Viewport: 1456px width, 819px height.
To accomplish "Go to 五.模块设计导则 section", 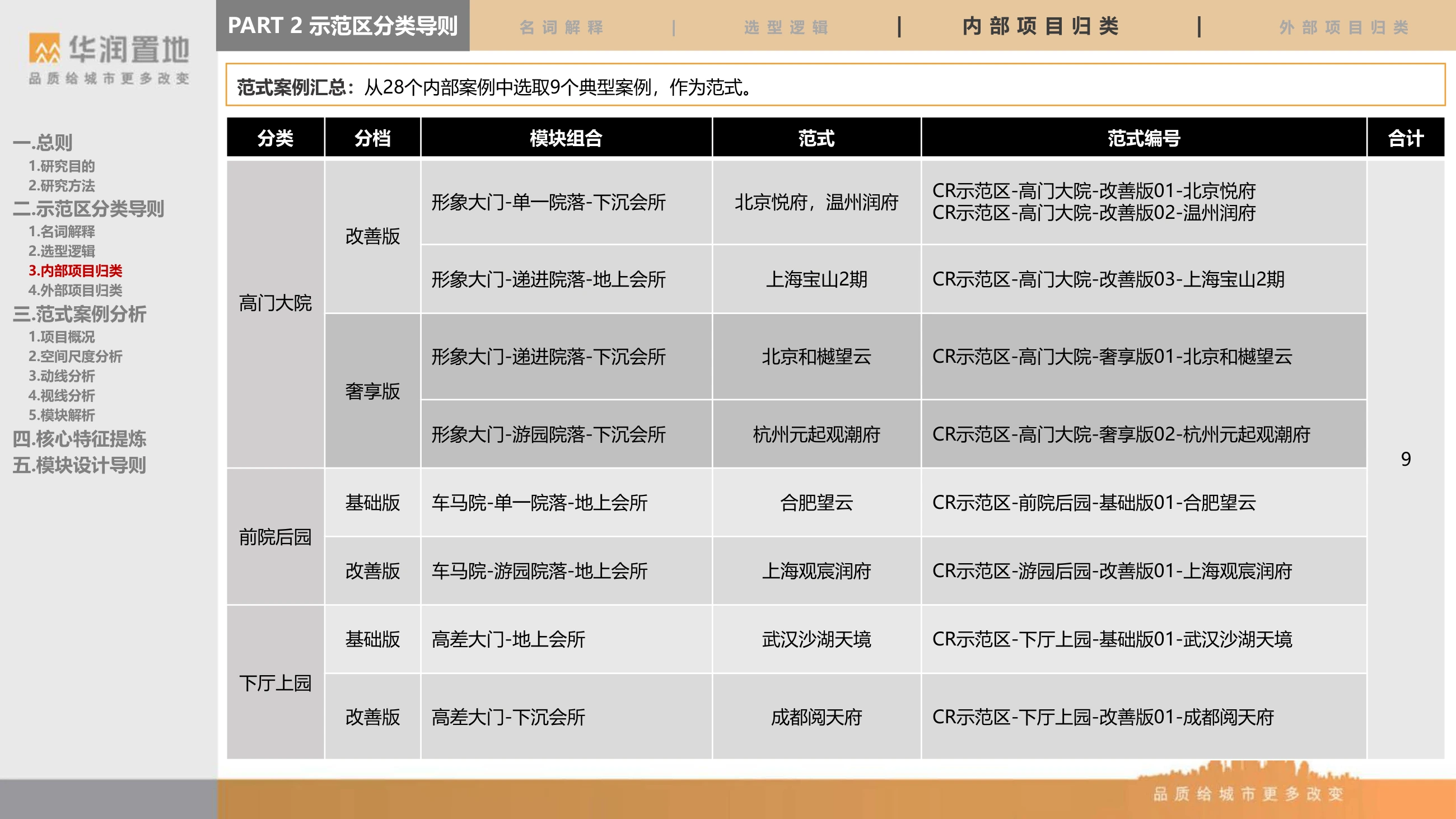I will coord(79,465).
